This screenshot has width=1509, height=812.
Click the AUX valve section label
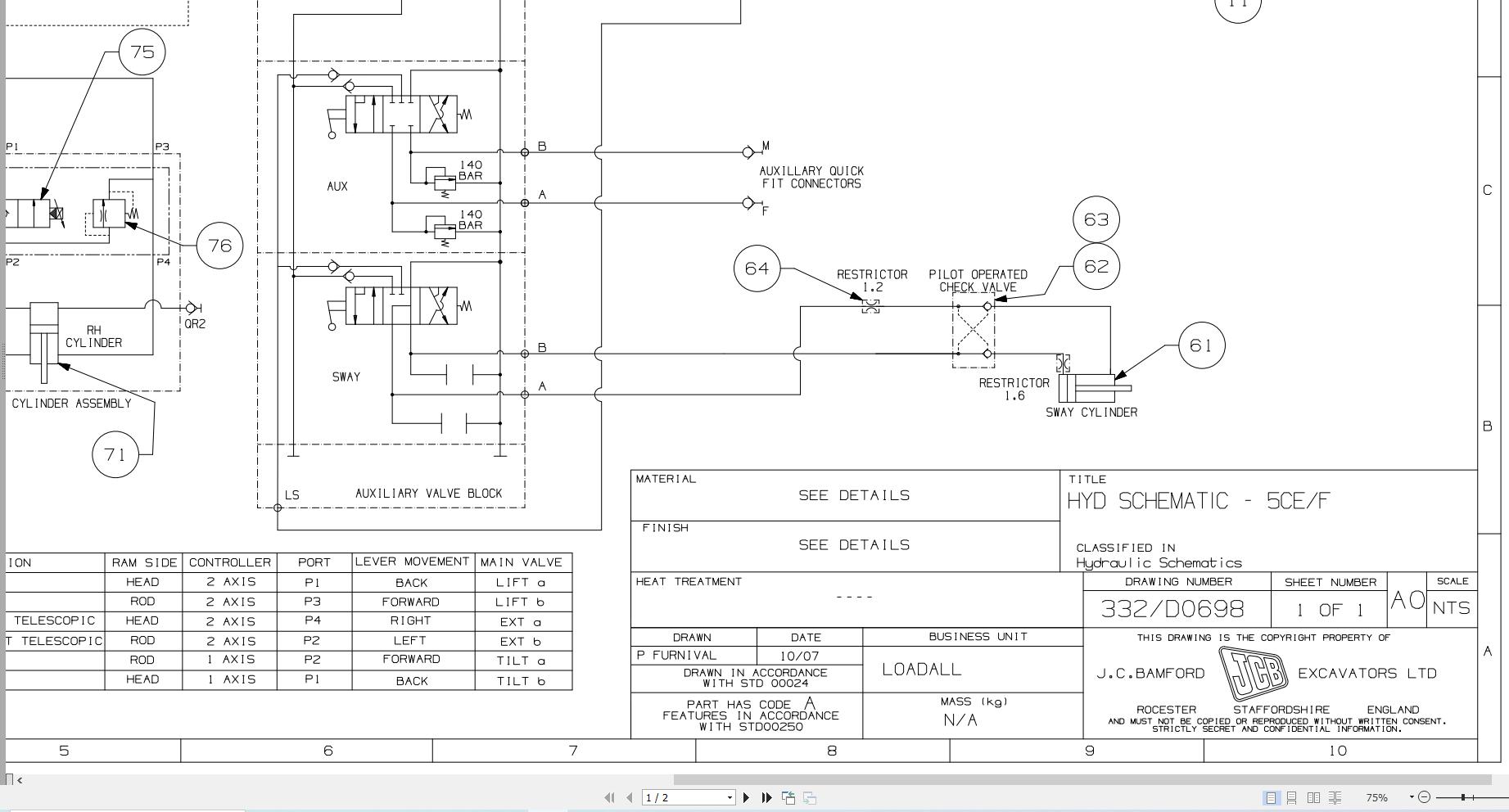[337, 187]
